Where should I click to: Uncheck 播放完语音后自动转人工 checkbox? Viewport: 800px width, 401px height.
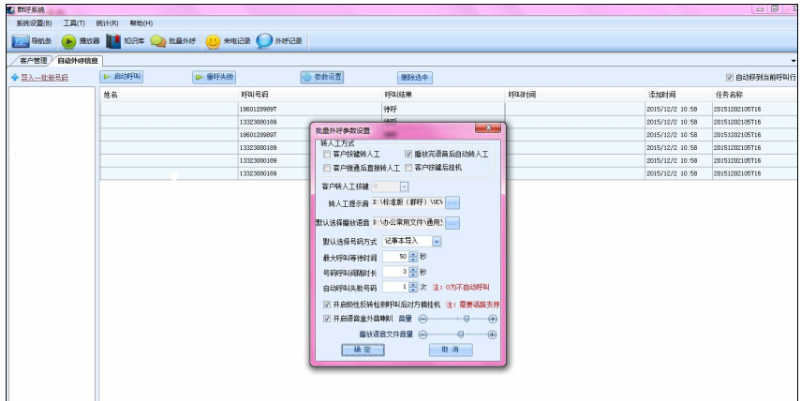[408, 155]
